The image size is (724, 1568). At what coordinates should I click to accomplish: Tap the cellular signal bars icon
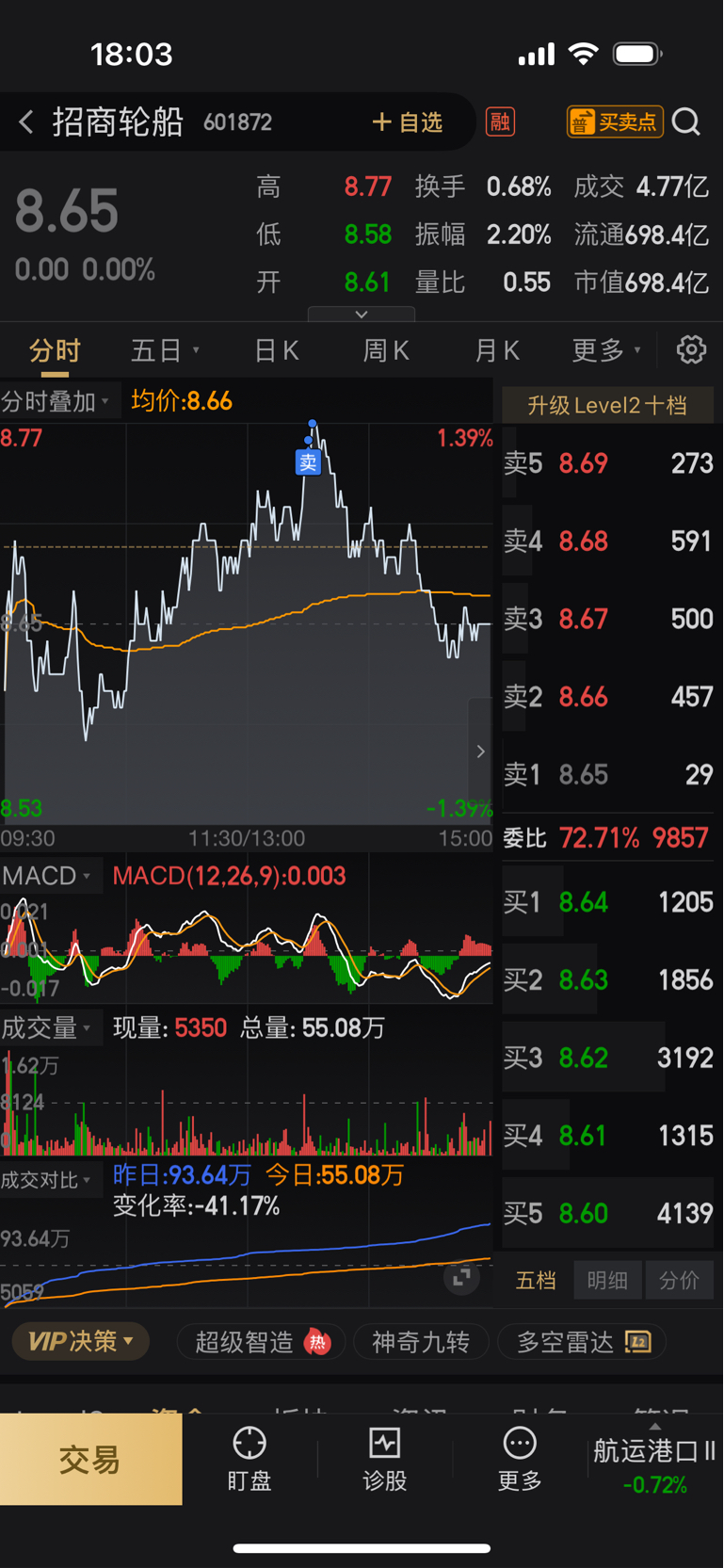537,56
